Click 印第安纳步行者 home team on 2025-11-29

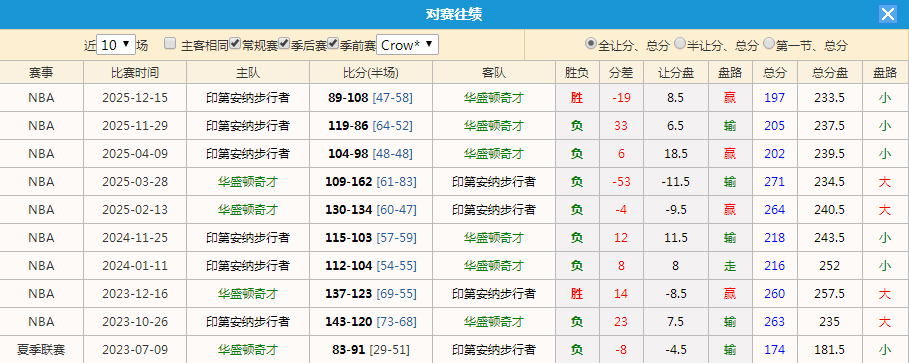click(x=248, y=126)
